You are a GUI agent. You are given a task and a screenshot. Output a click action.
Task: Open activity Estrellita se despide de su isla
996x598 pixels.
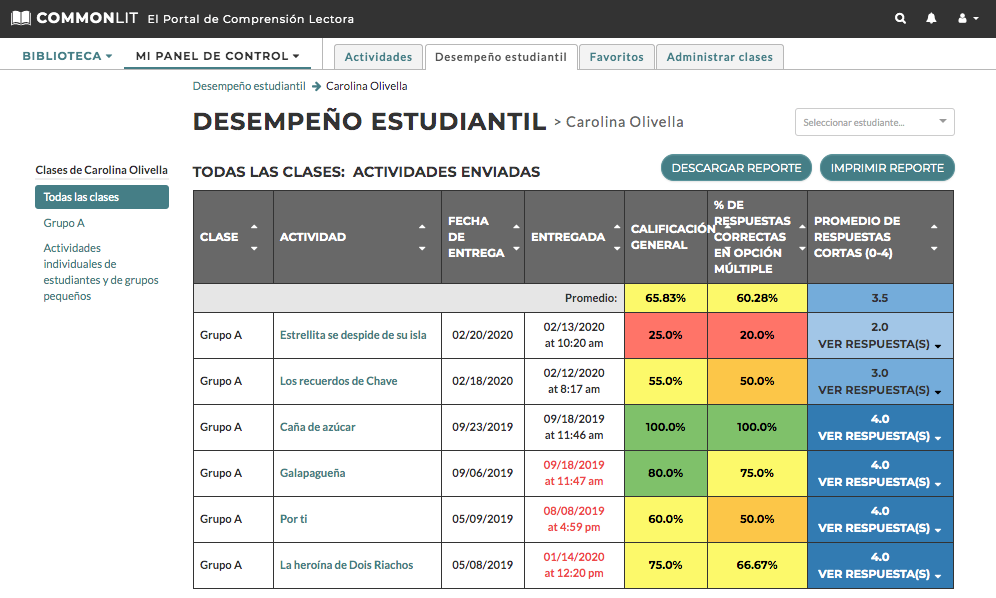(x=353, y=335)
